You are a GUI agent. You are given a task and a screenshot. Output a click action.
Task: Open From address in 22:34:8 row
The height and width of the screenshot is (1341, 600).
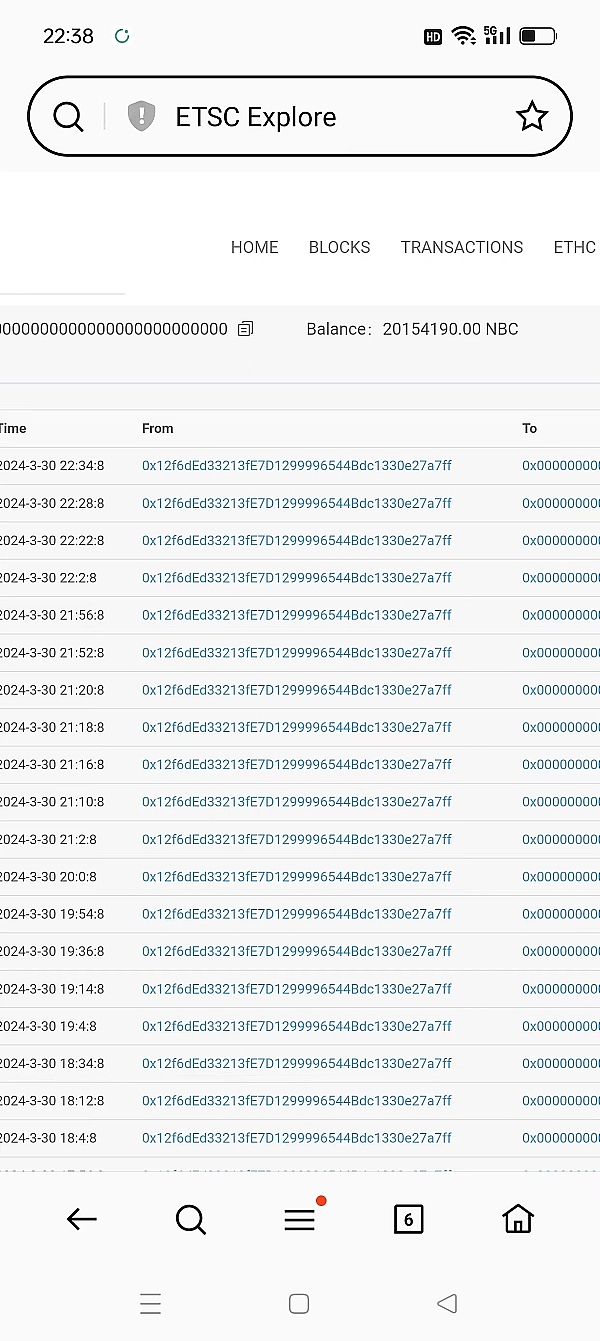coord(296,466)
